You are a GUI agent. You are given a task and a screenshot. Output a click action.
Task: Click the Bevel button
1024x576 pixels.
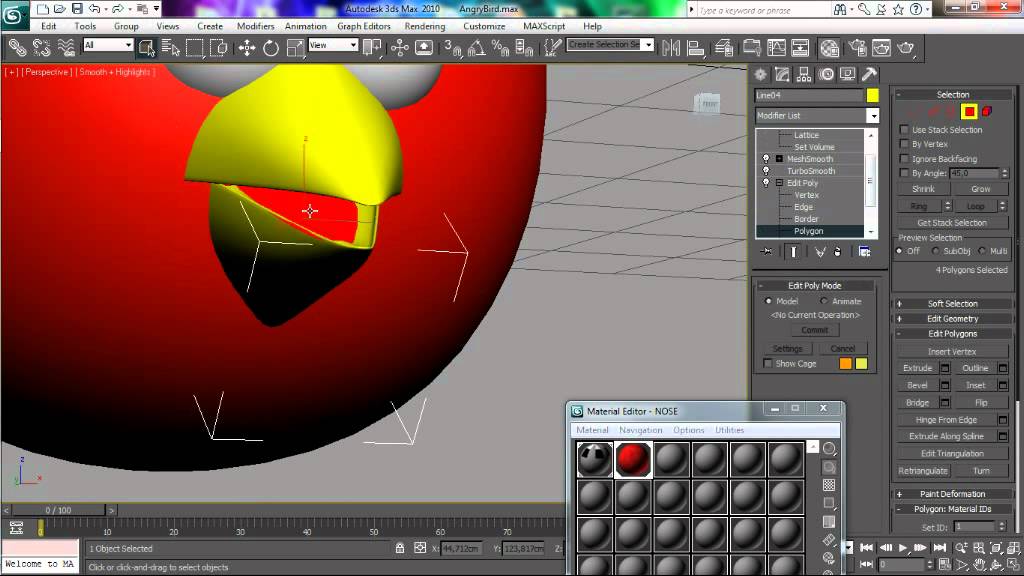[918, 385]
